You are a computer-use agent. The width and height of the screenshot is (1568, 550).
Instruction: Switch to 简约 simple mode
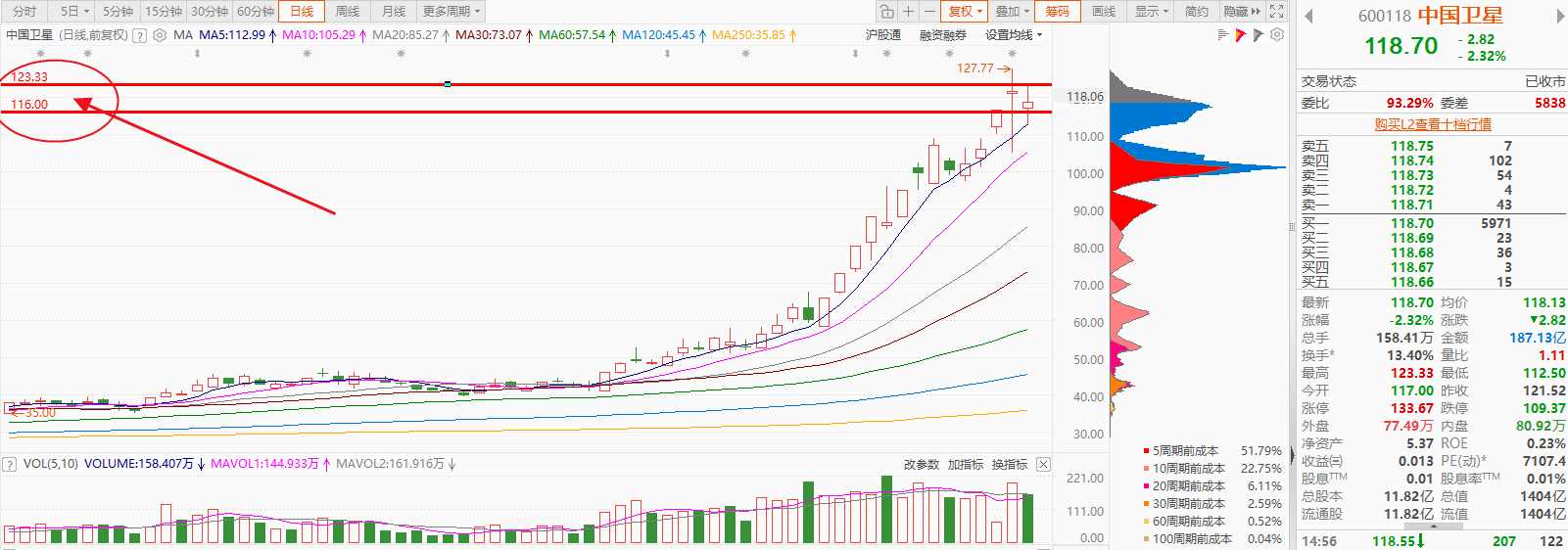[1197, 12]
